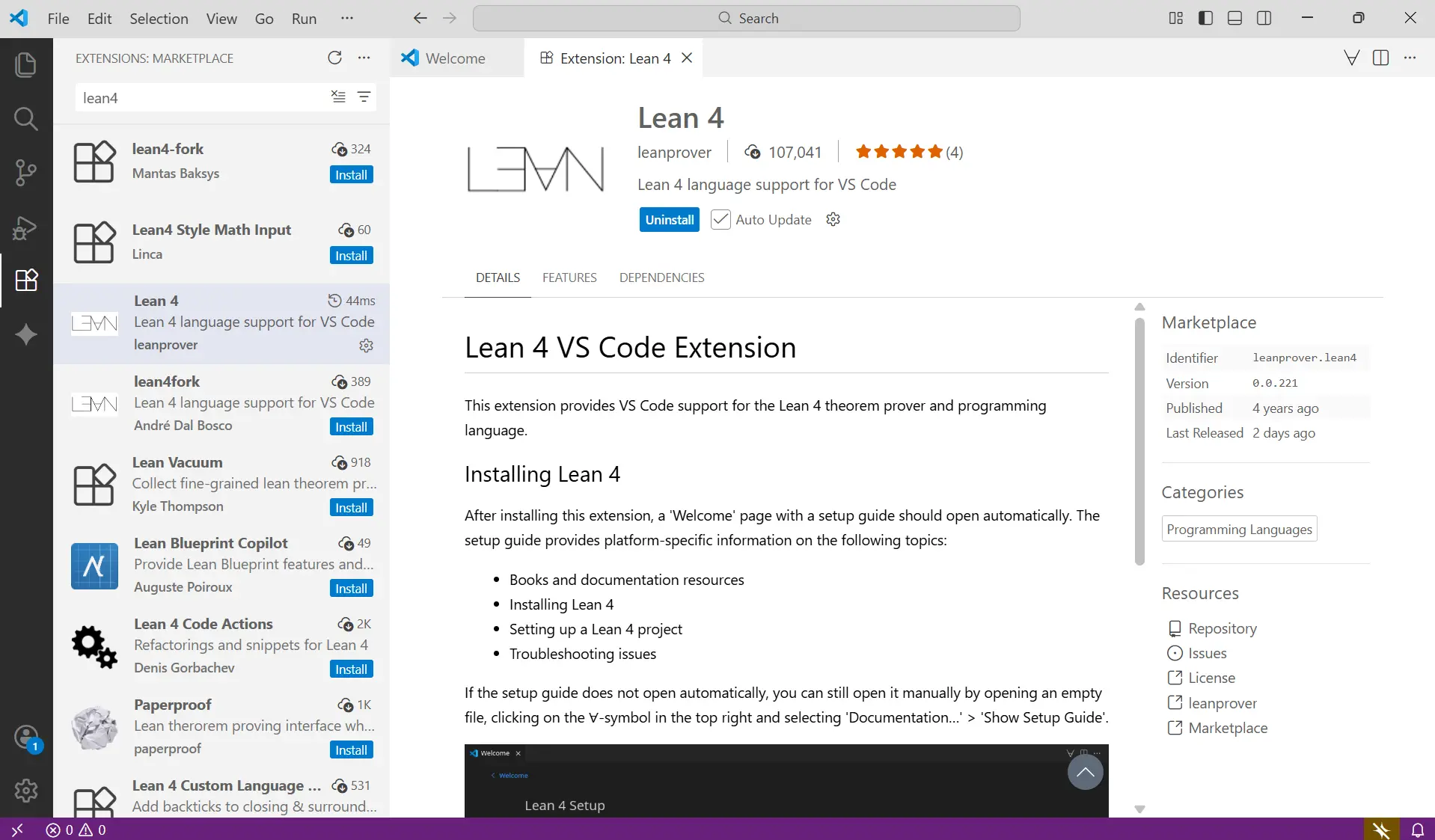Switch to the FEATURES tab

click(569, 278)
